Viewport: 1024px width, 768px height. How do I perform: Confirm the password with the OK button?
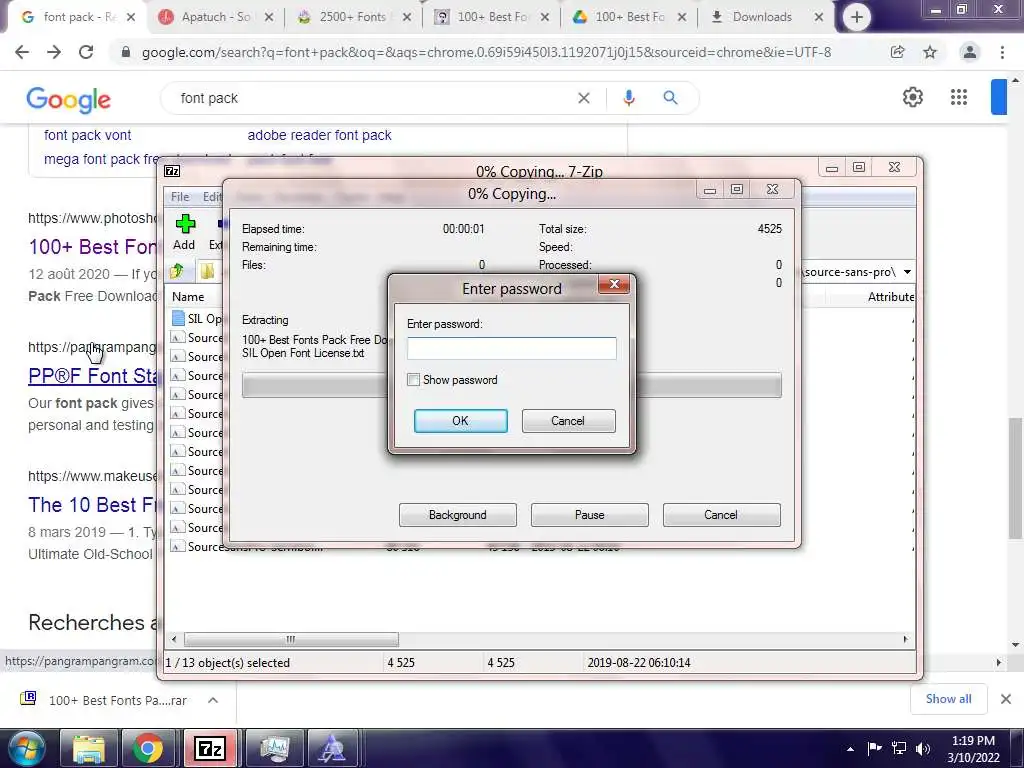click(460, 421)
